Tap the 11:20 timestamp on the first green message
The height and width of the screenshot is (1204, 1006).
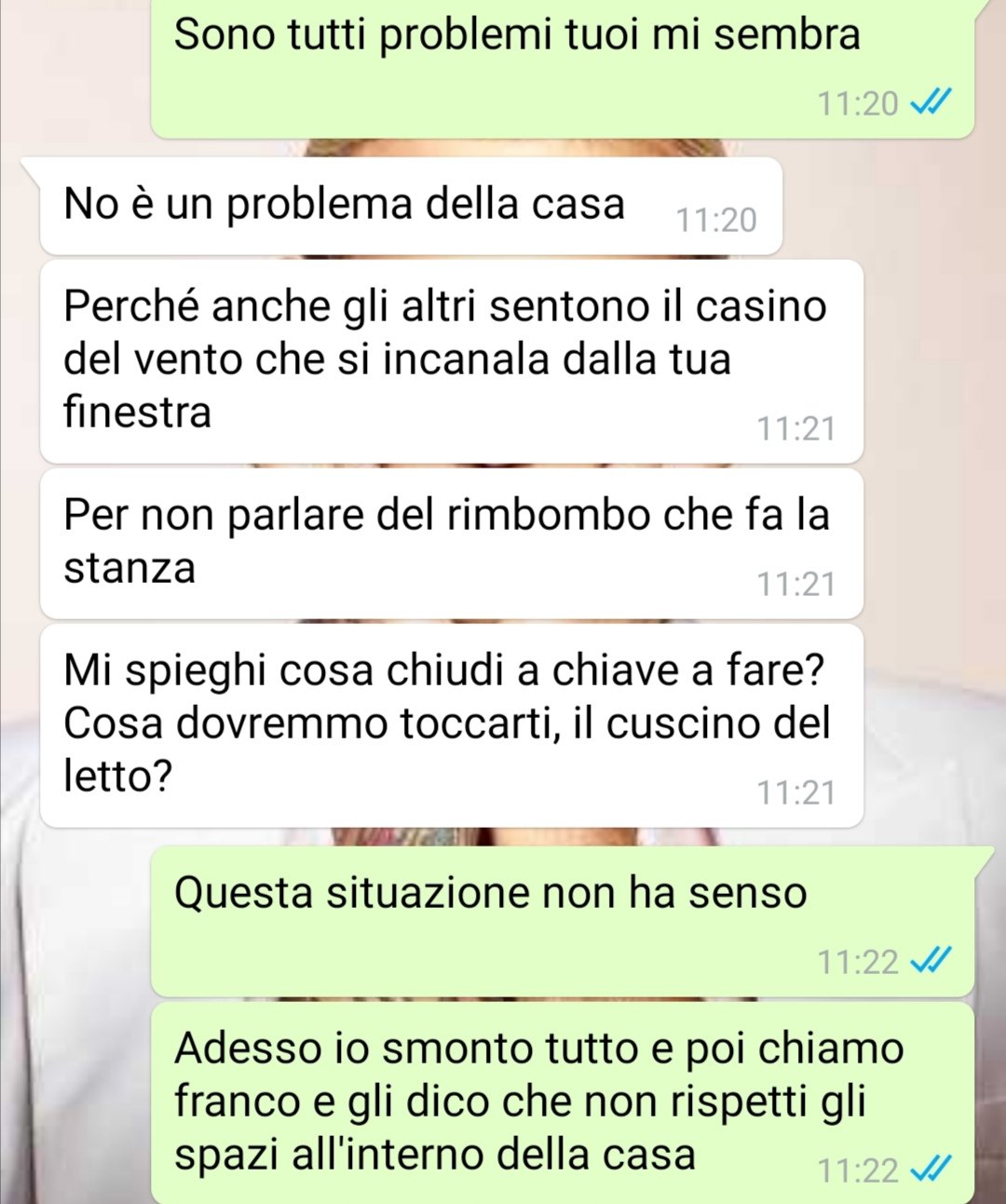click(858, 102)
